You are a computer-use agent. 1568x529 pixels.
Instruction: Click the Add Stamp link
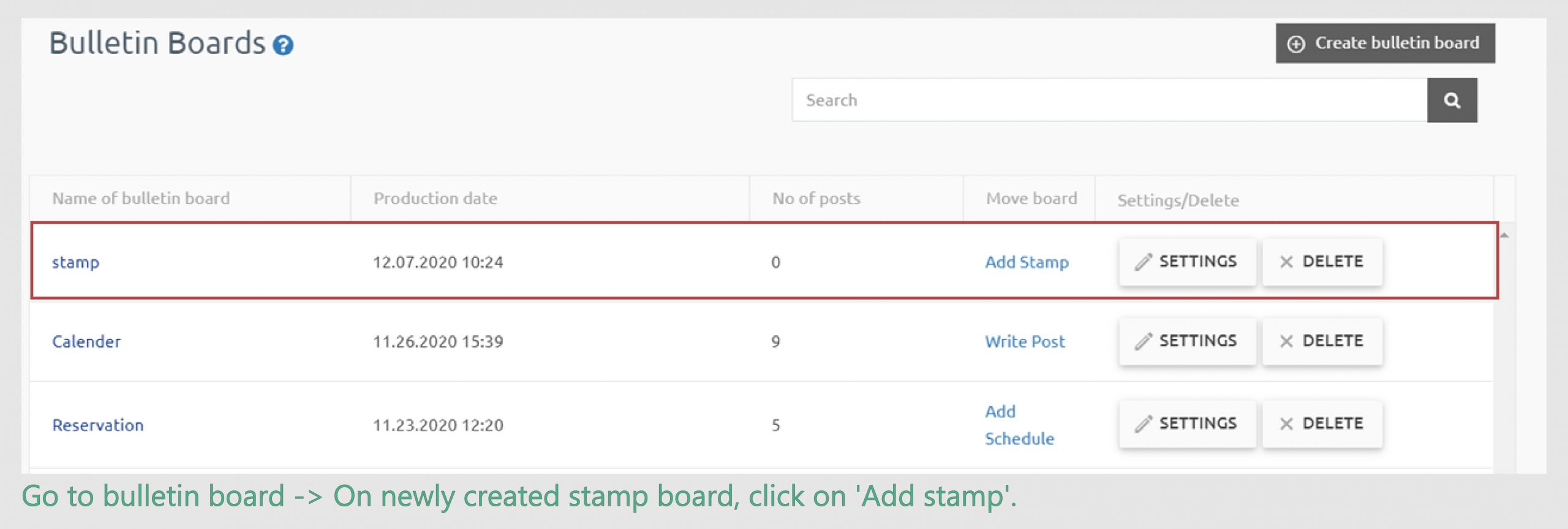(1027, 262)
